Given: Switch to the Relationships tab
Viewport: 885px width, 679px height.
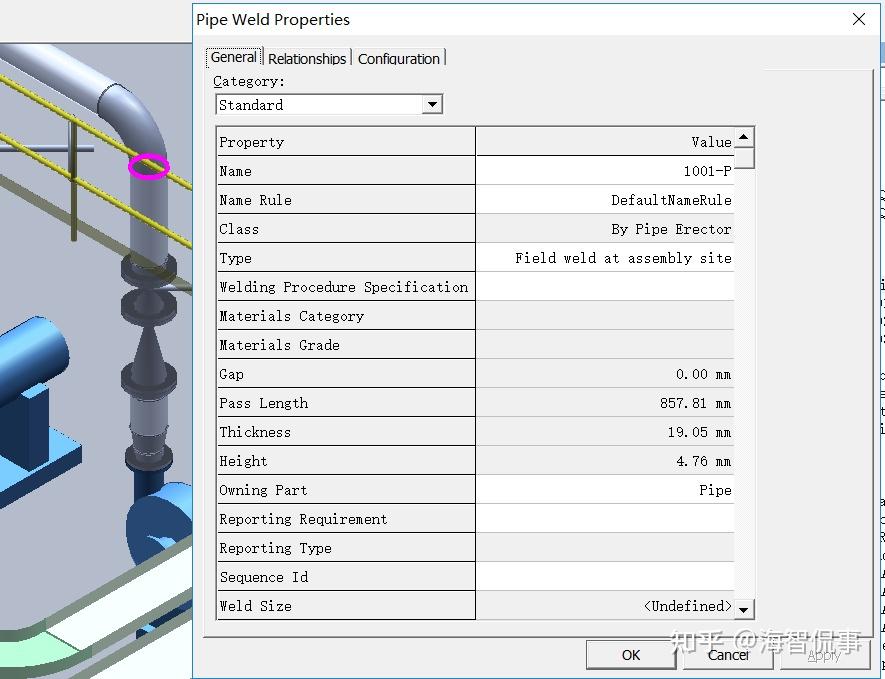Looking at the screenshot, I should coord(307,58).
